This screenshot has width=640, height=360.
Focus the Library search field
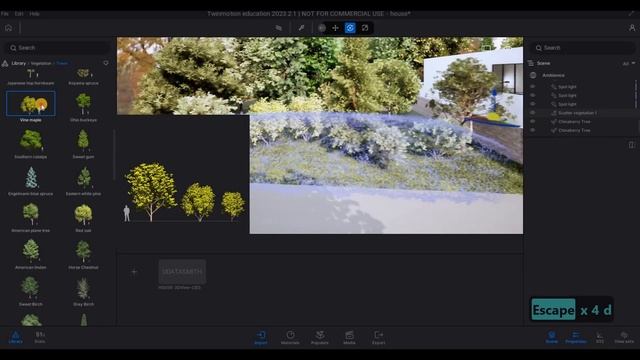[x=58, y=48]
